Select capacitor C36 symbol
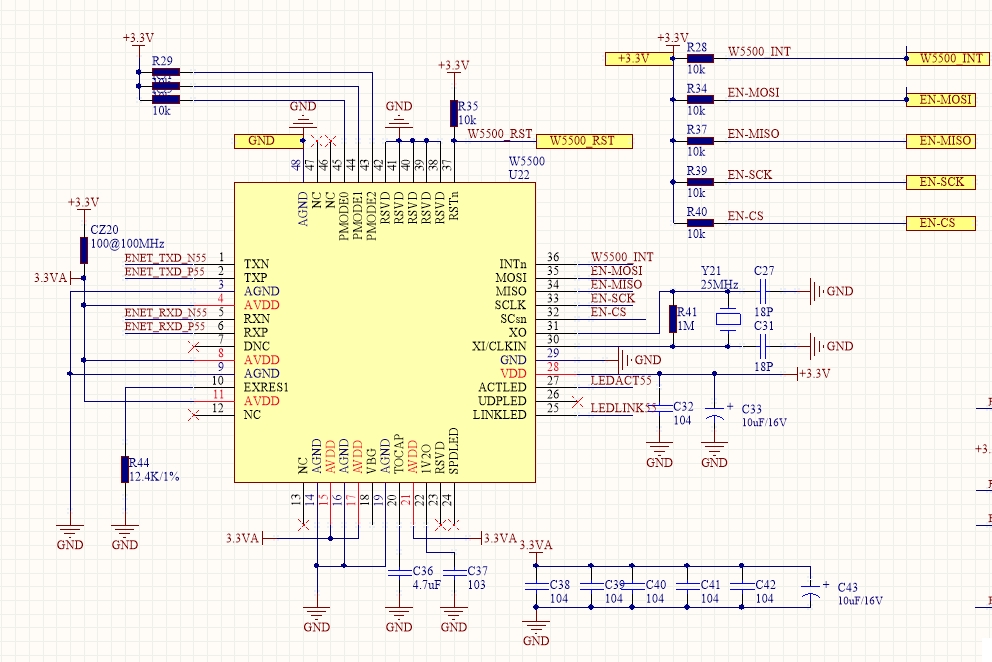 [x=399, y=573]
